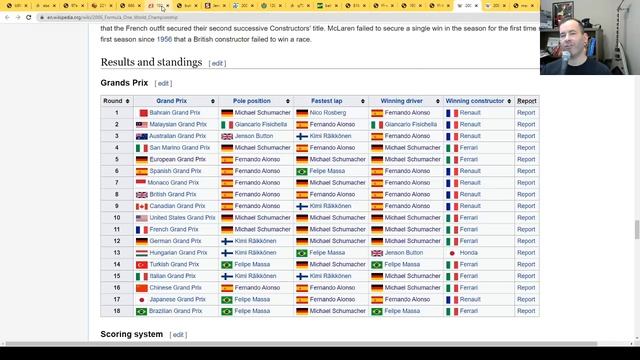Open the Report link for round 1
640x360 pixels.
tap(526, 113)
